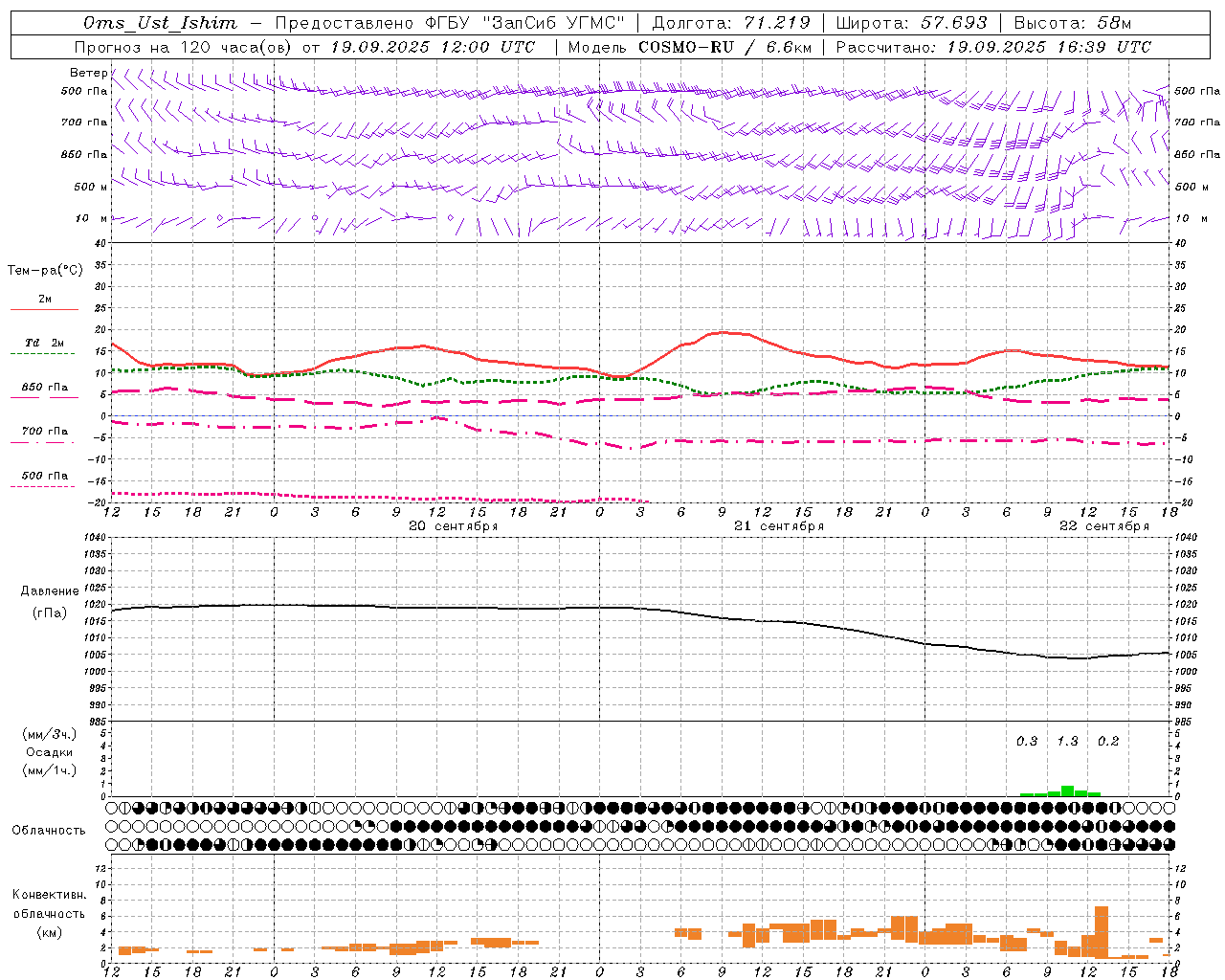Click the 21 сентября date label

779,526
